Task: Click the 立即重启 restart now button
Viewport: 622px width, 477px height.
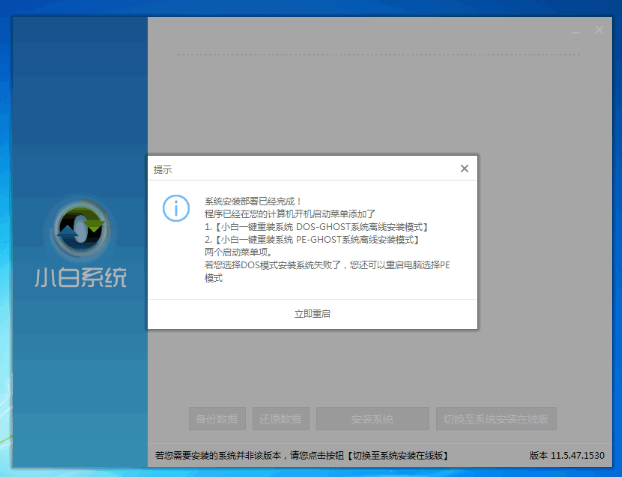Action: (312, 314)
